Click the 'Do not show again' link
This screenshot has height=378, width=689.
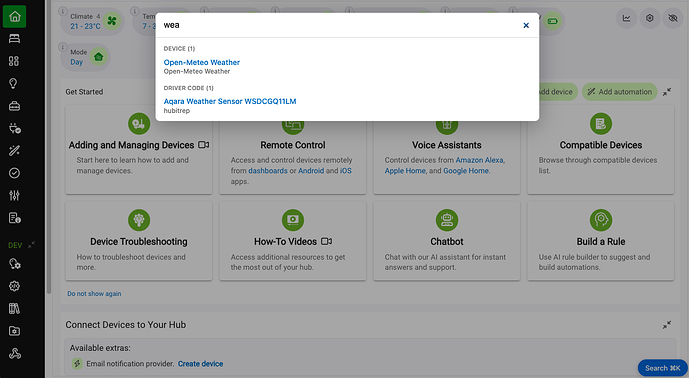[94, 294]
